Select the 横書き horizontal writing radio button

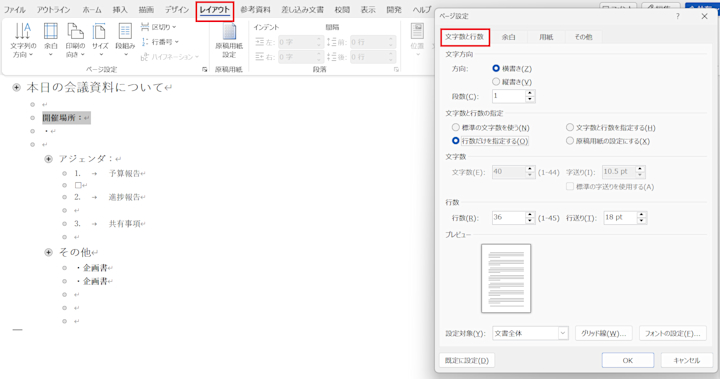[x=496, y=68]
